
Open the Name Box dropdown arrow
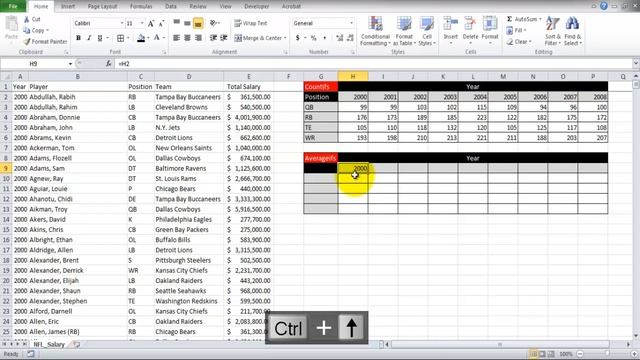point(70,64)
